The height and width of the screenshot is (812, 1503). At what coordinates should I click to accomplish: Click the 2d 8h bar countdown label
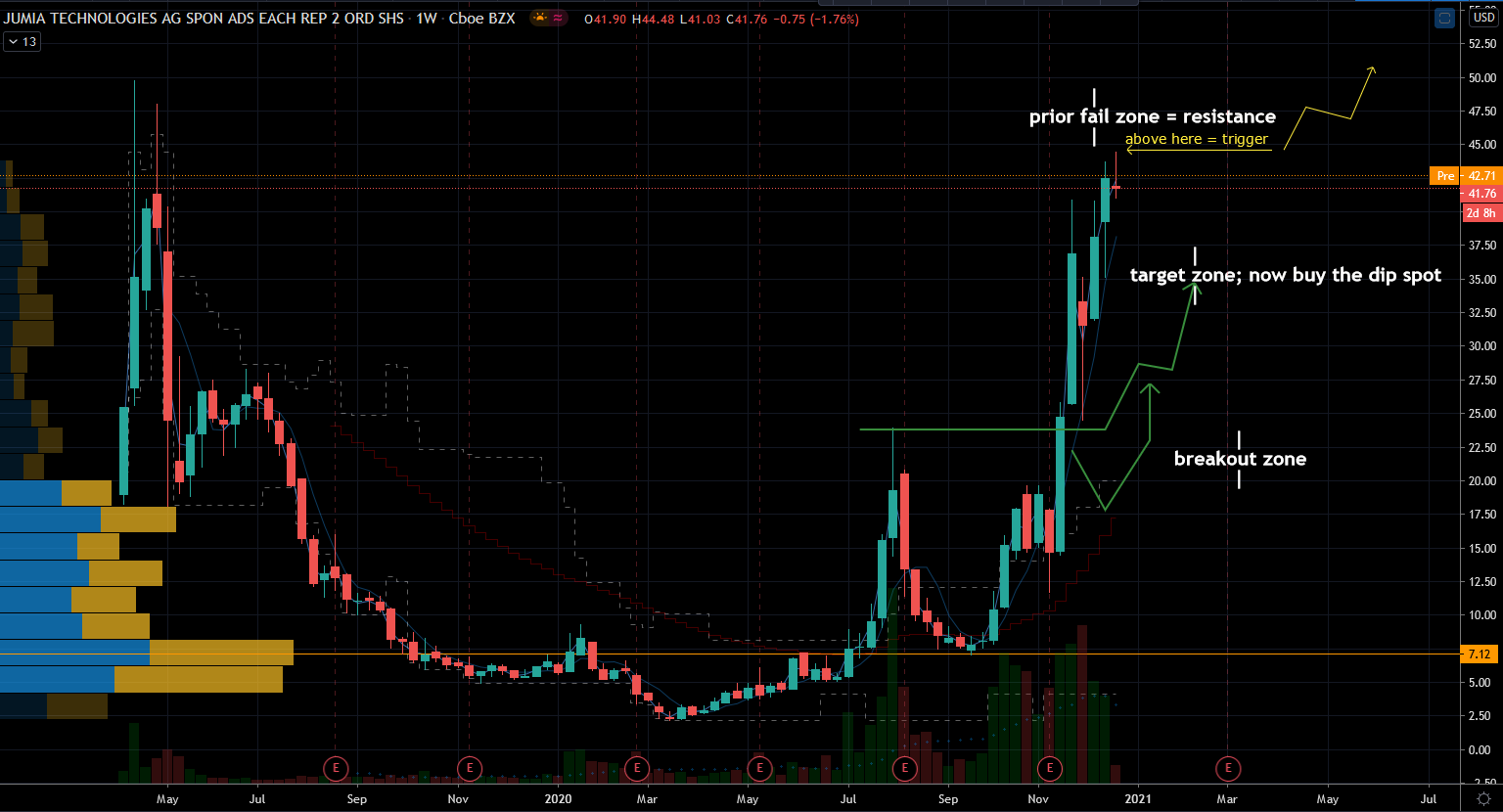1481,212
